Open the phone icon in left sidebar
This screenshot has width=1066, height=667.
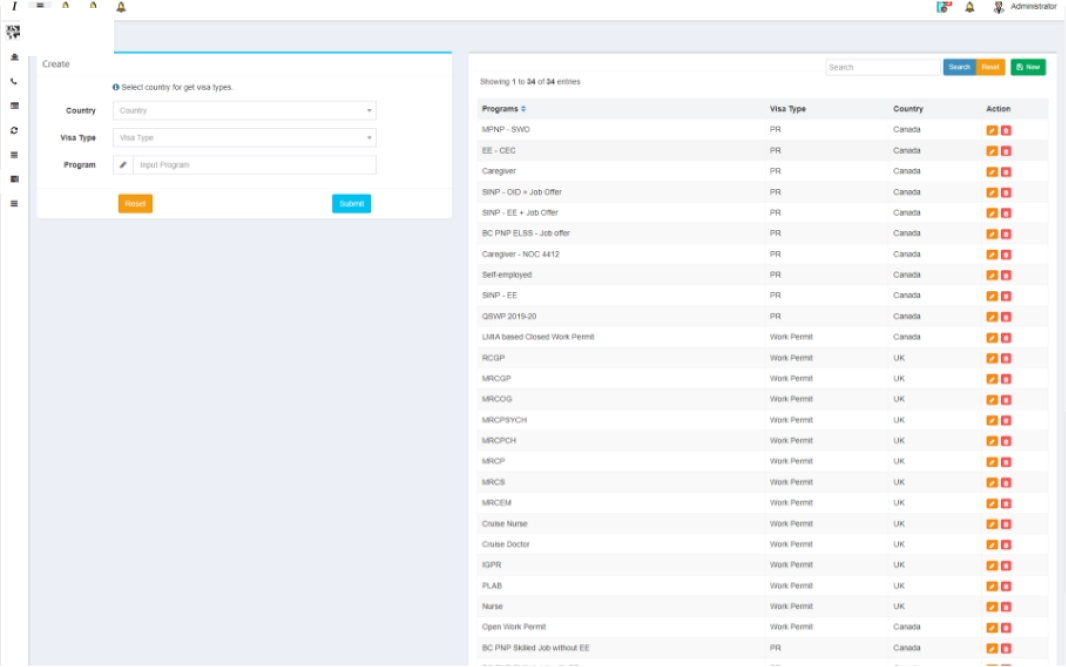tap(14, 81)
